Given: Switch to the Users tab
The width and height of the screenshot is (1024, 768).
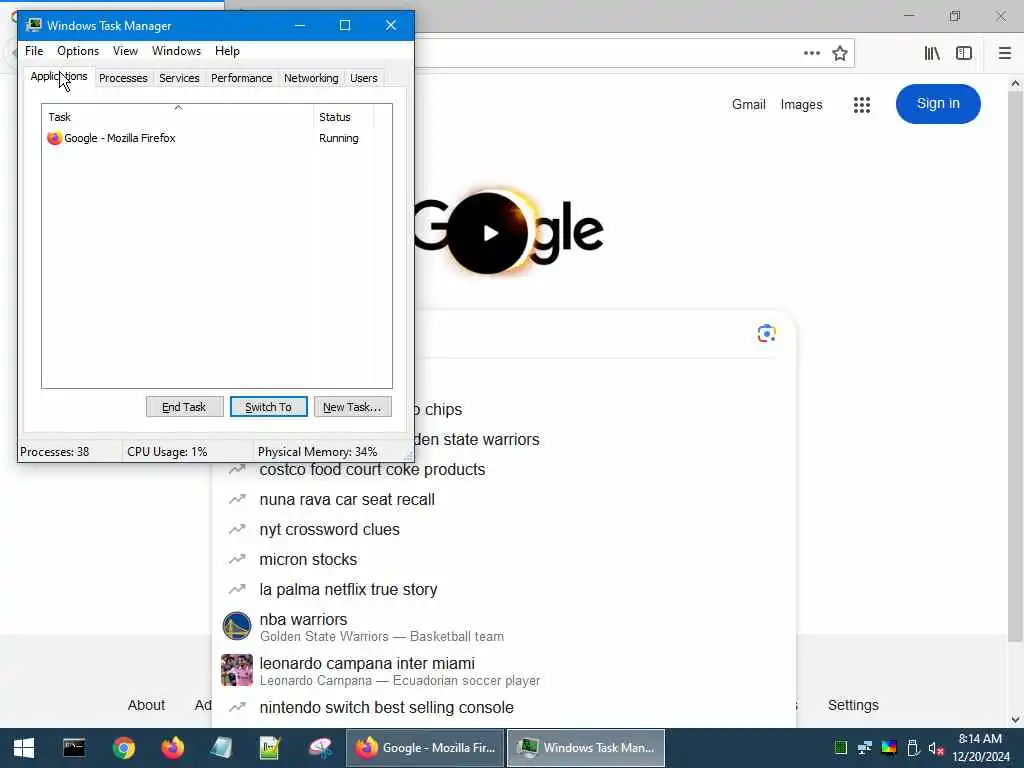Looking at the screenshot, I should [x=363, y=78].
